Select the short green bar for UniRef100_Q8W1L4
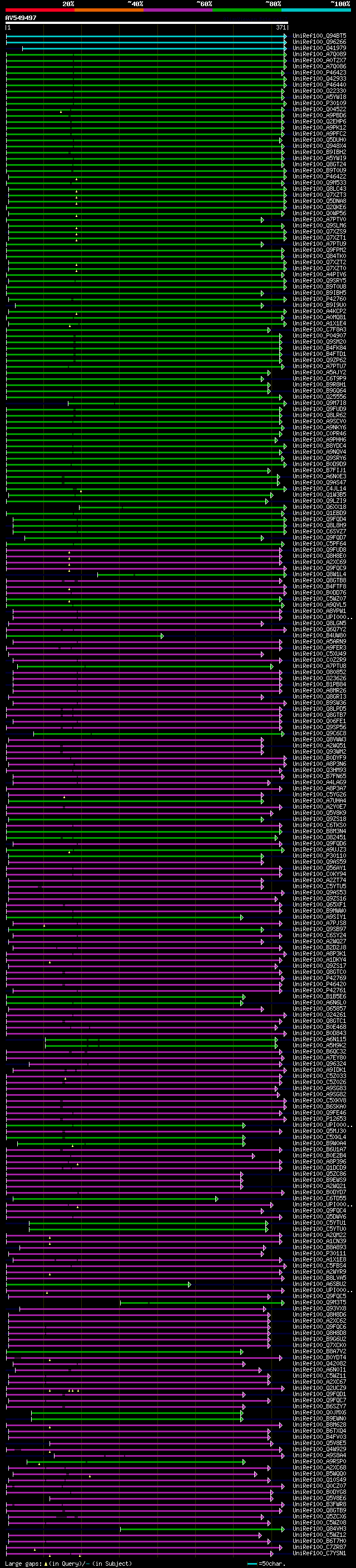 pos(192,575)
